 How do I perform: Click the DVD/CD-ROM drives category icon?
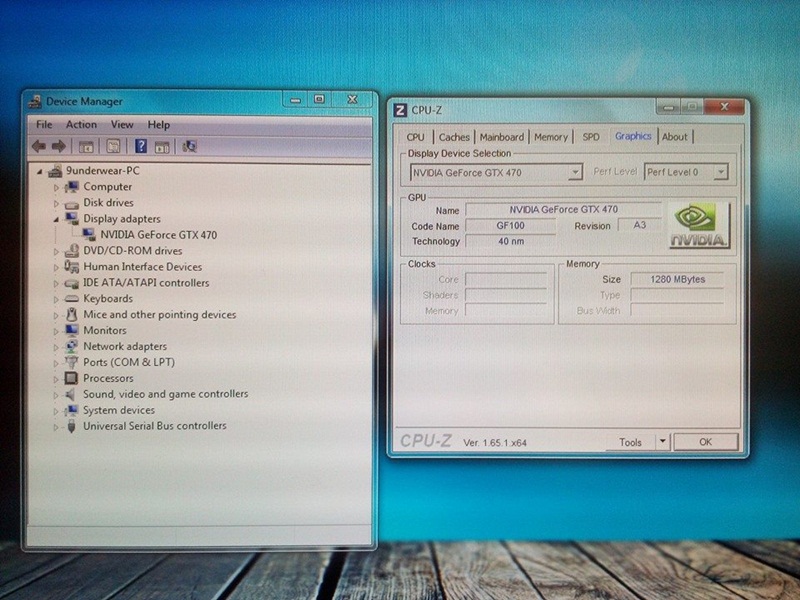71,251
